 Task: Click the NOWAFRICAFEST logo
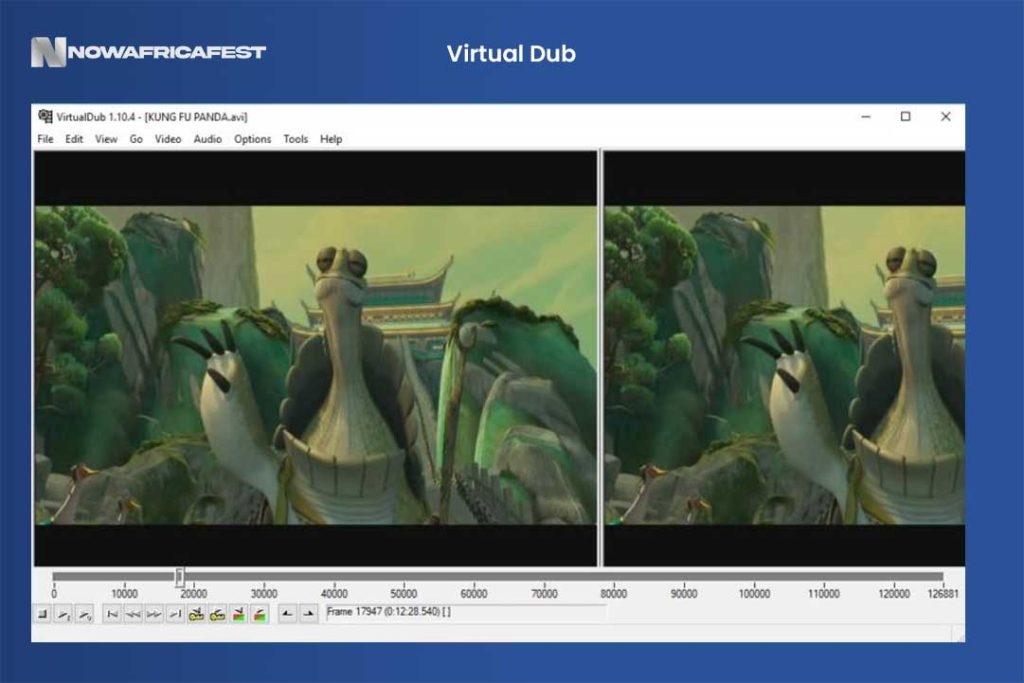148,52
